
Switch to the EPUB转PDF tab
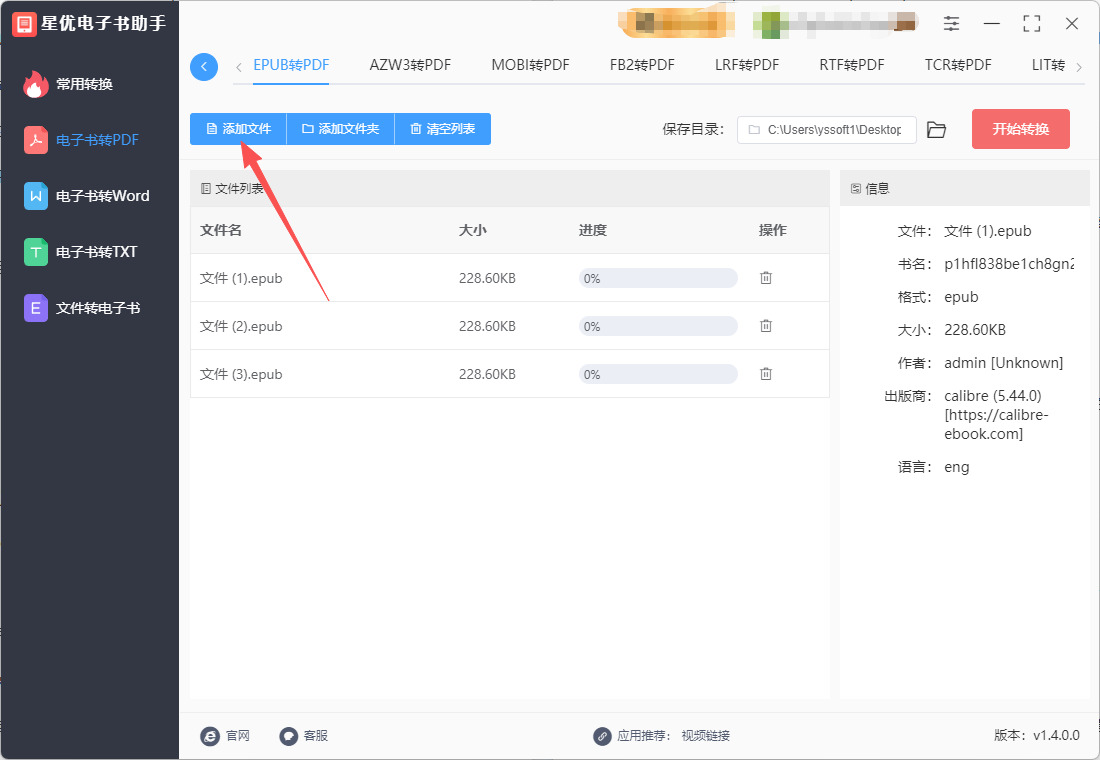(291, 65)
